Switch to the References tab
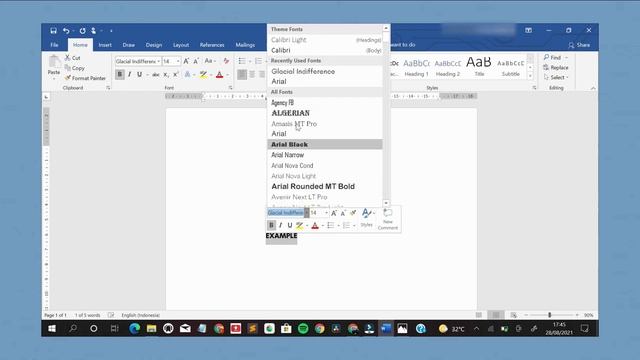The height and width of the screenshot is (360, 640). (212, 45)
